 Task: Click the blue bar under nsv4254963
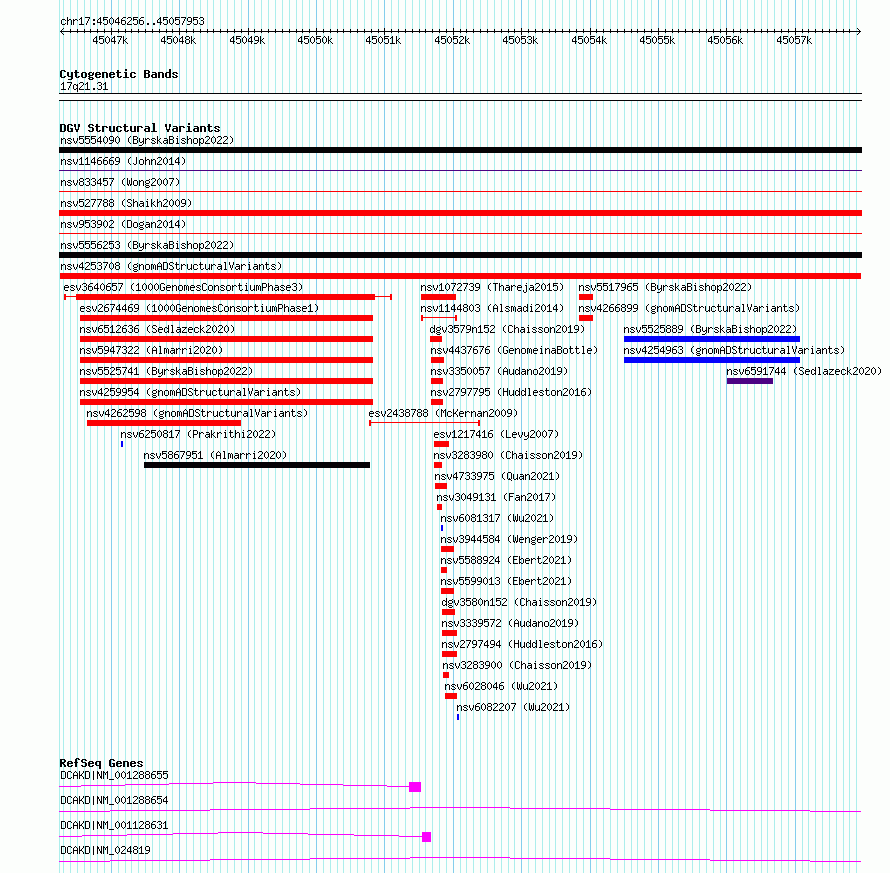pyautogui.click(x=712, y=360)
